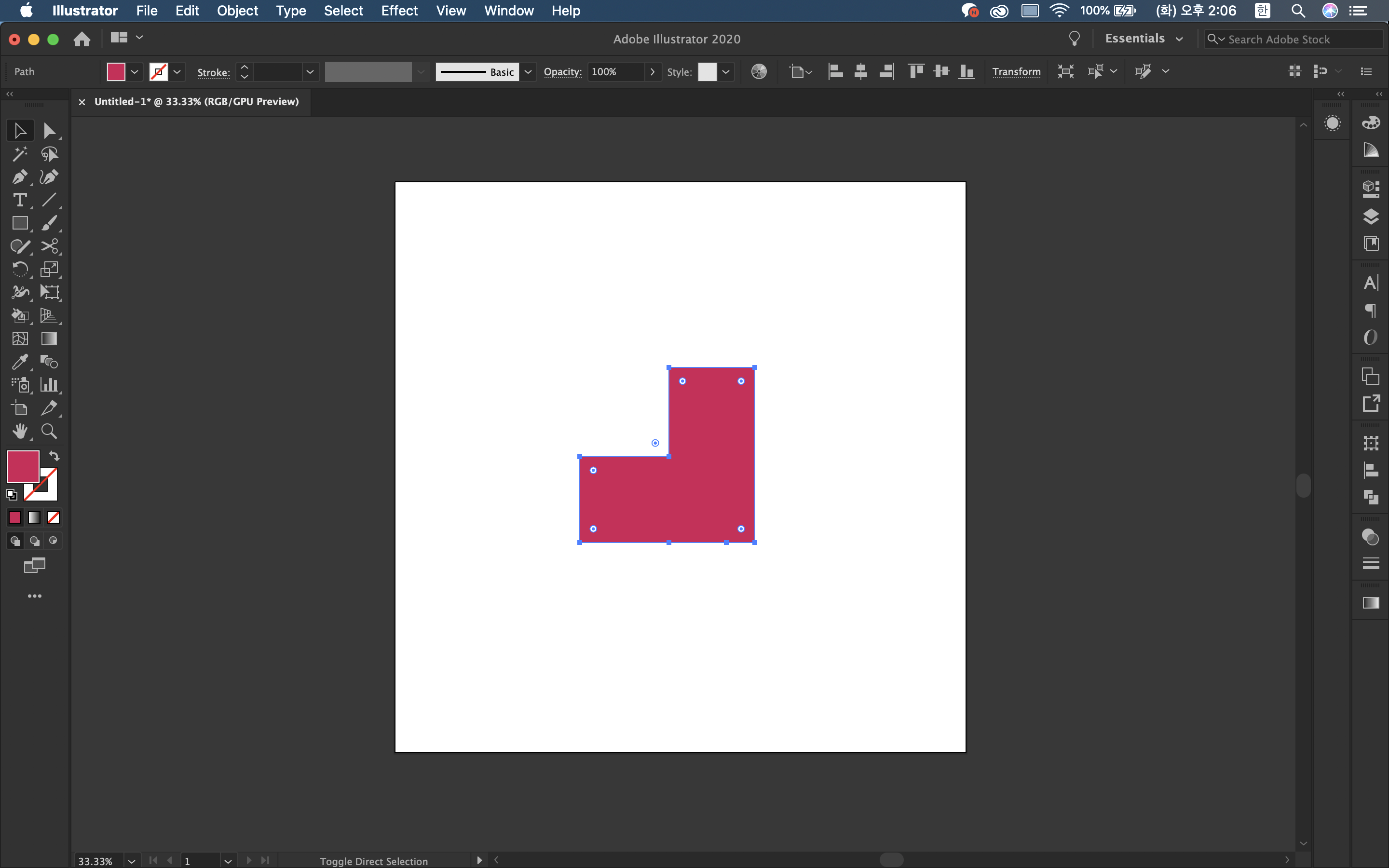
Task: Open the Effect menu
Action: pyautogui.click(x=399, y=10)
